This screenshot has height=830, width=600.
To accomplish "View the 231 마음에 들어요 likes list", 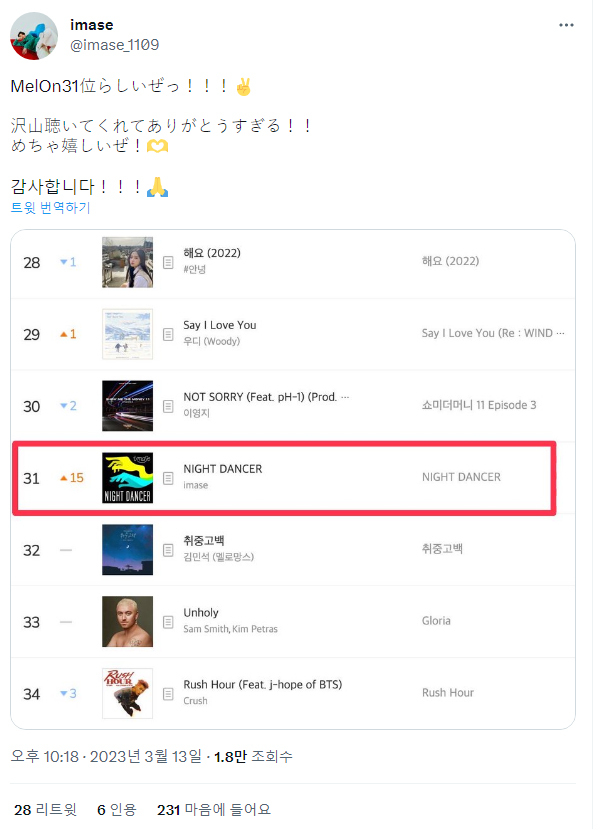I will click(214, 809).
